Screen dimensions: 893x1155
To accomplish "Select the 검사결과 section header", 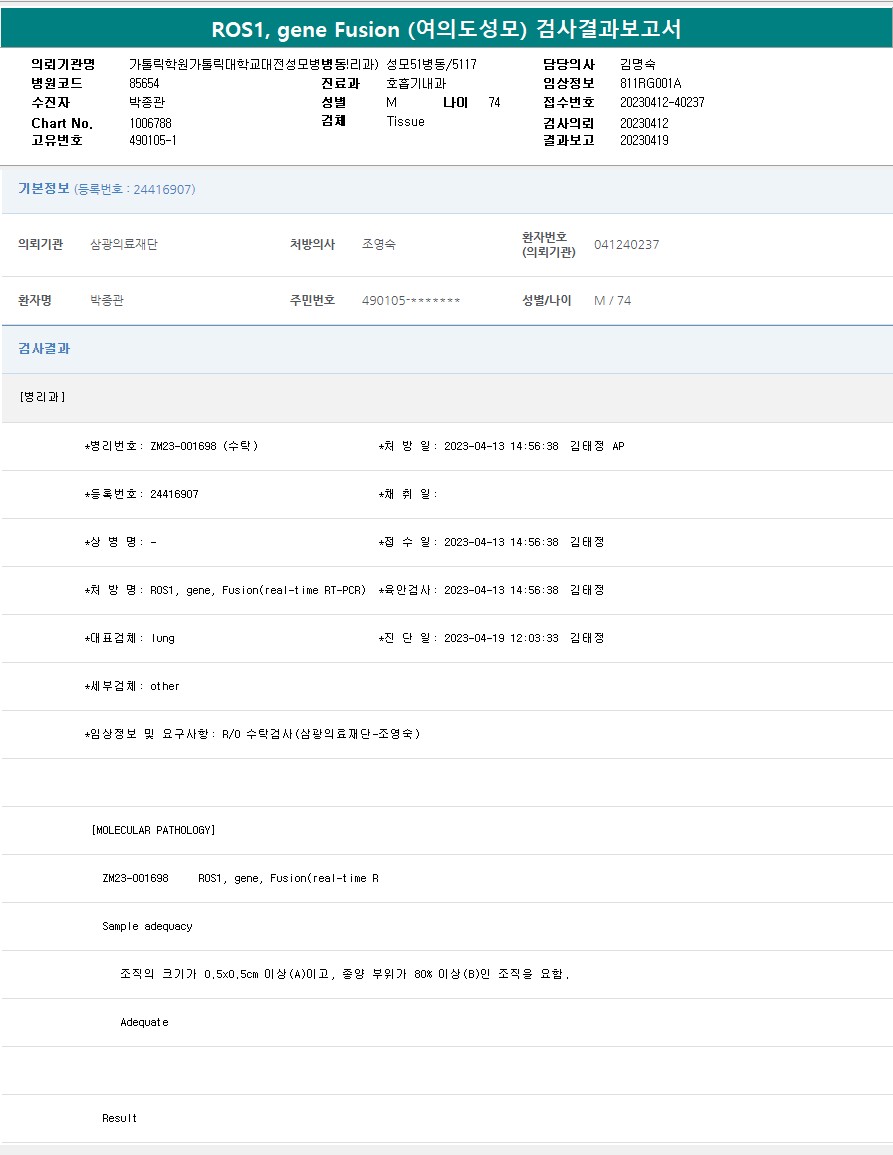I will tap(44, 349).
